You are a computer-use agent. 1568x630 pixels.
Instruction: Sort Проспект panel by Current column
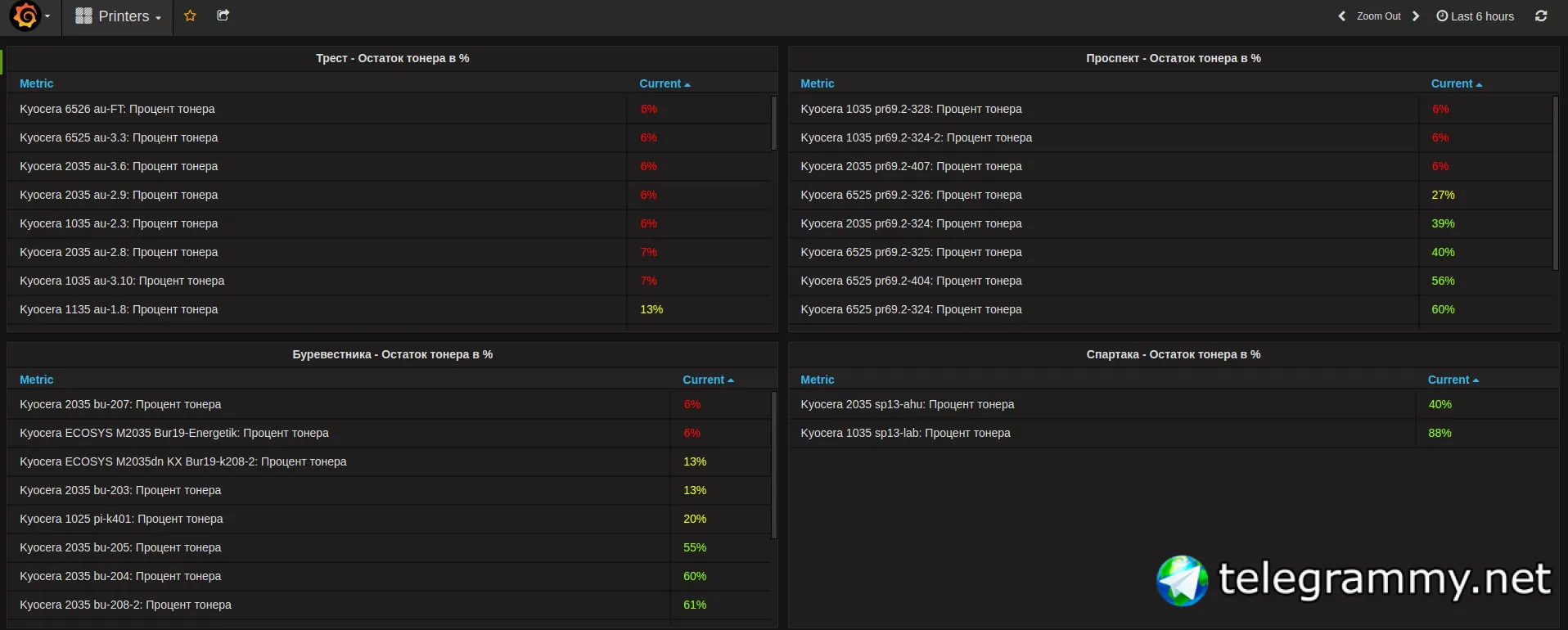pos(1455,83)
